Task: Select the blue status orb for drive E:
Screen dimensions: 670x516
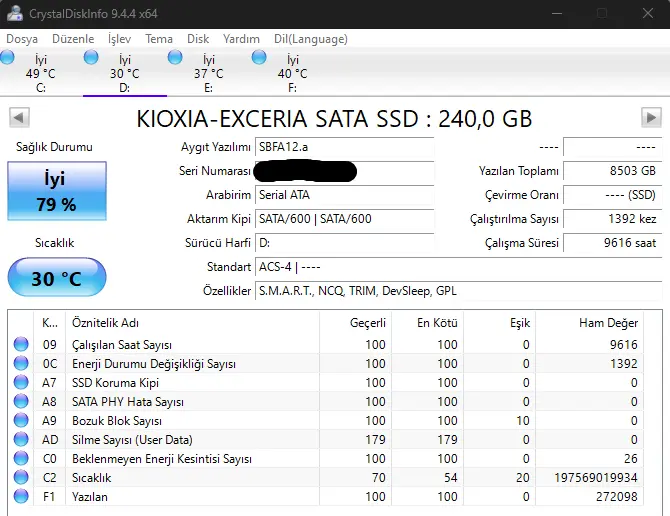Action: point(175,57)
